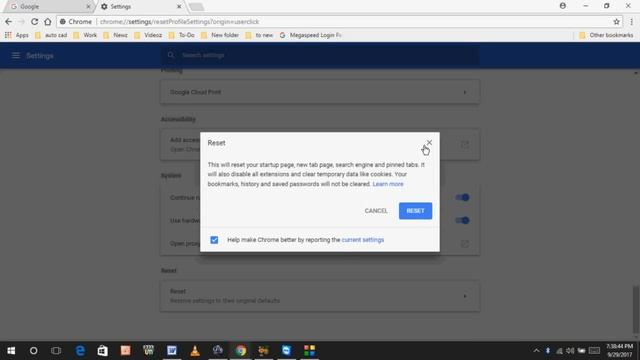Go back with the browser back arrow

point(9,22)
